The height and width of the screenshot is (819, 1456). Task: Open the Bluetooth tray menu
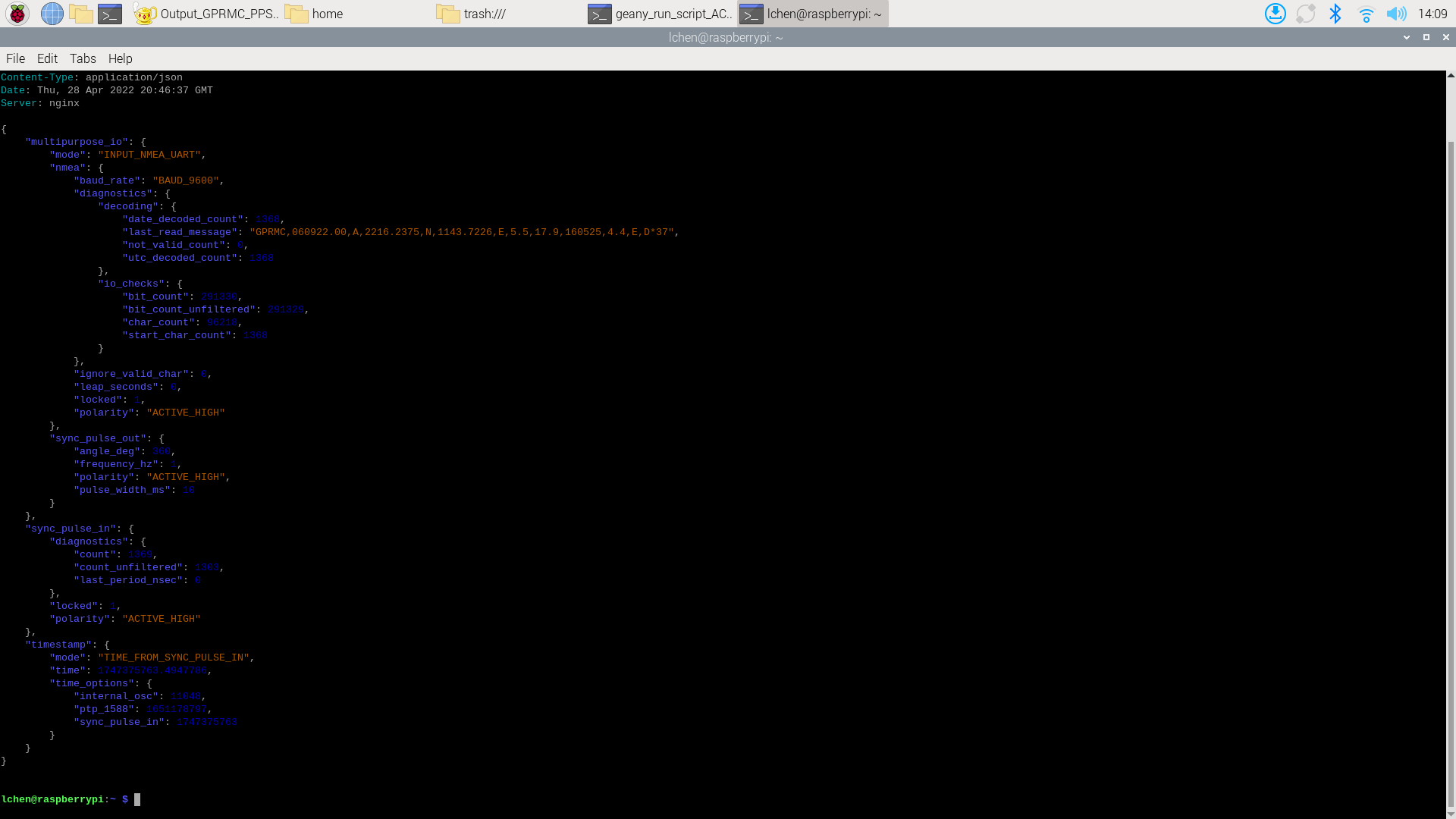pos(1335,14)
